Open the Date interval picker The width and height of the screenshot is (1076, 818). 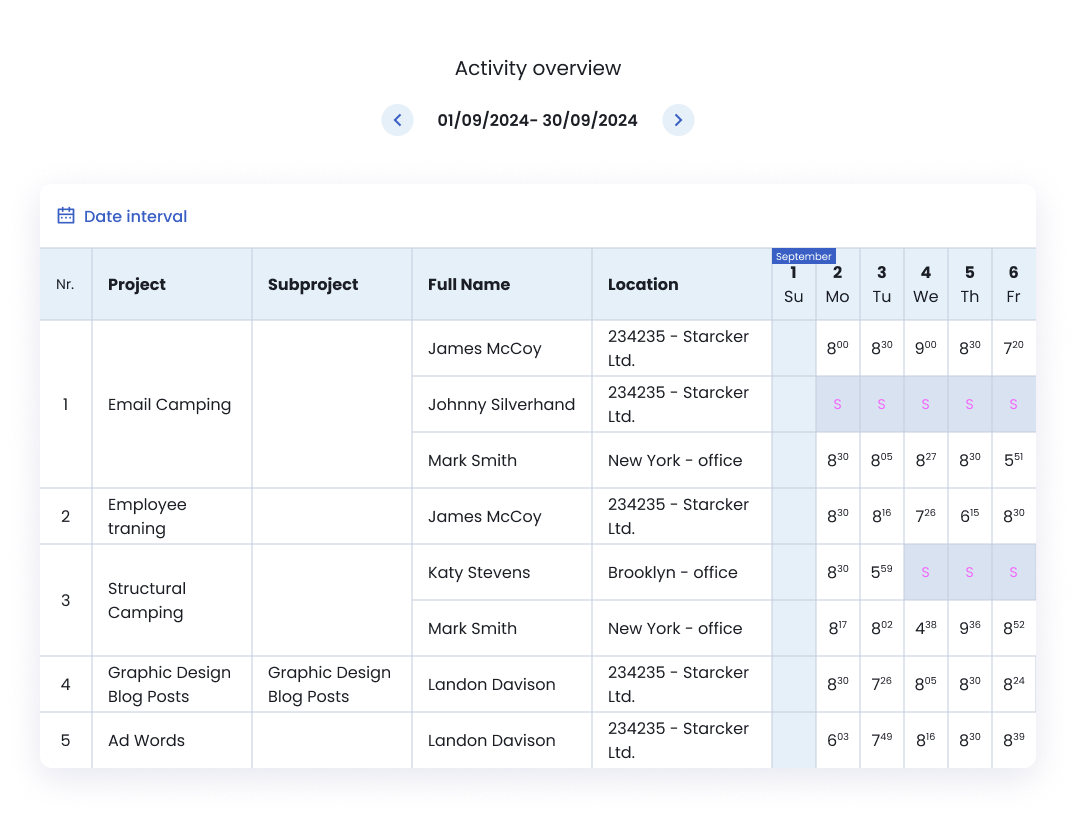coord(135,216)
